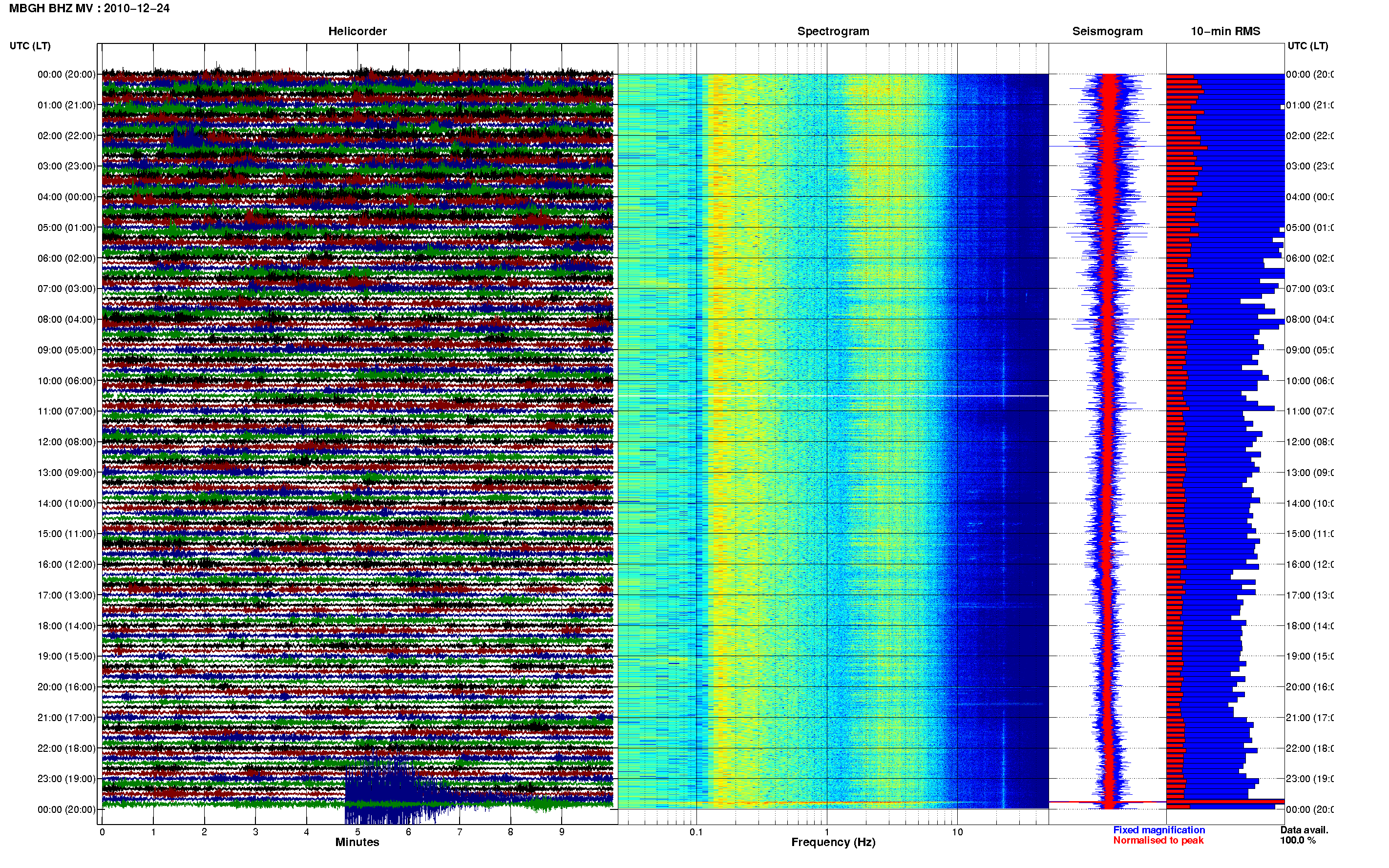
Task: Click the left time label '18:00 (14:00)'
Action: pyautogui.click(x=66, y=626)
